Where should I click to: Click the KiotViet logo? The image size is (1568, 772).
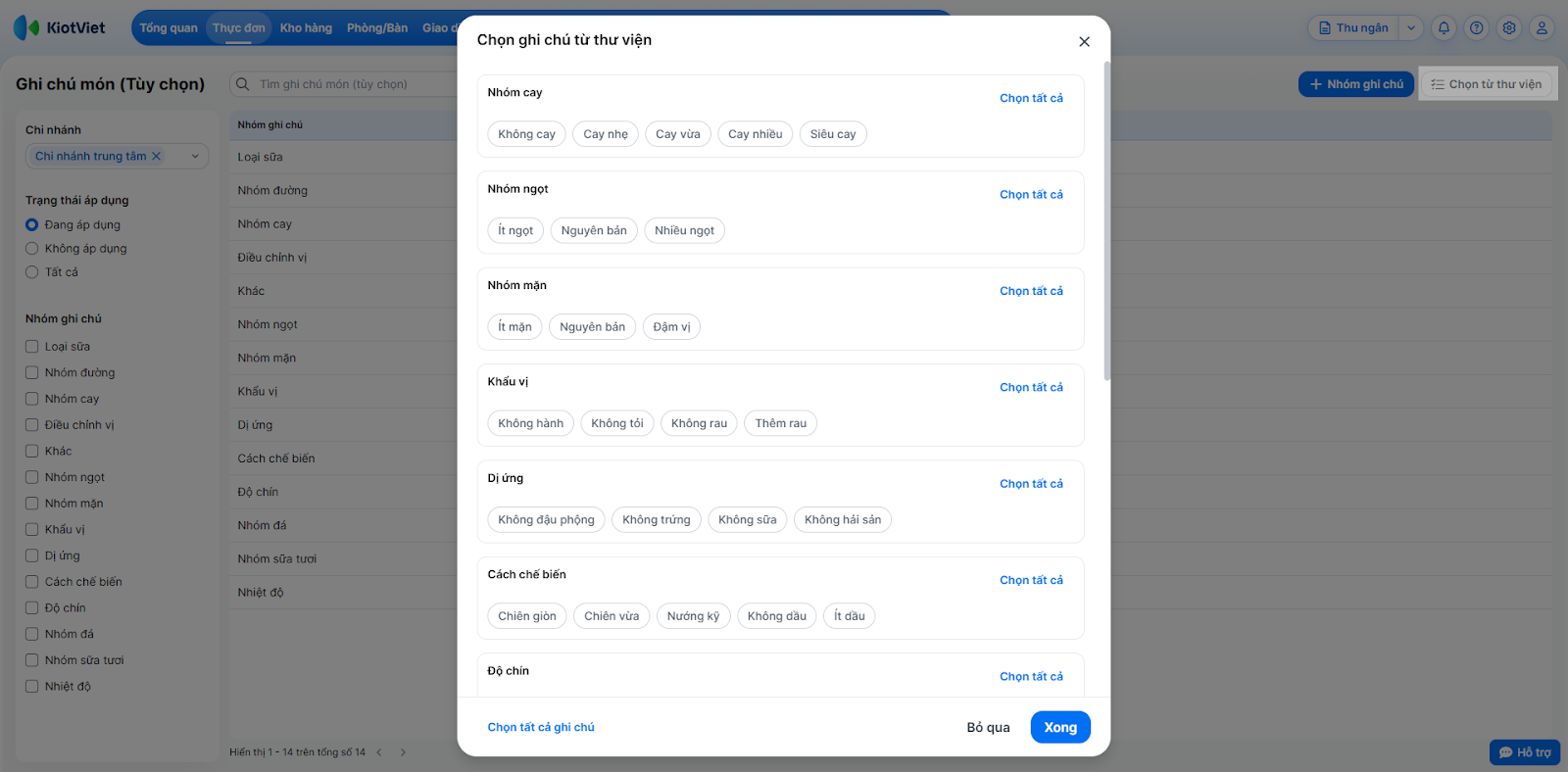(60, 27)
